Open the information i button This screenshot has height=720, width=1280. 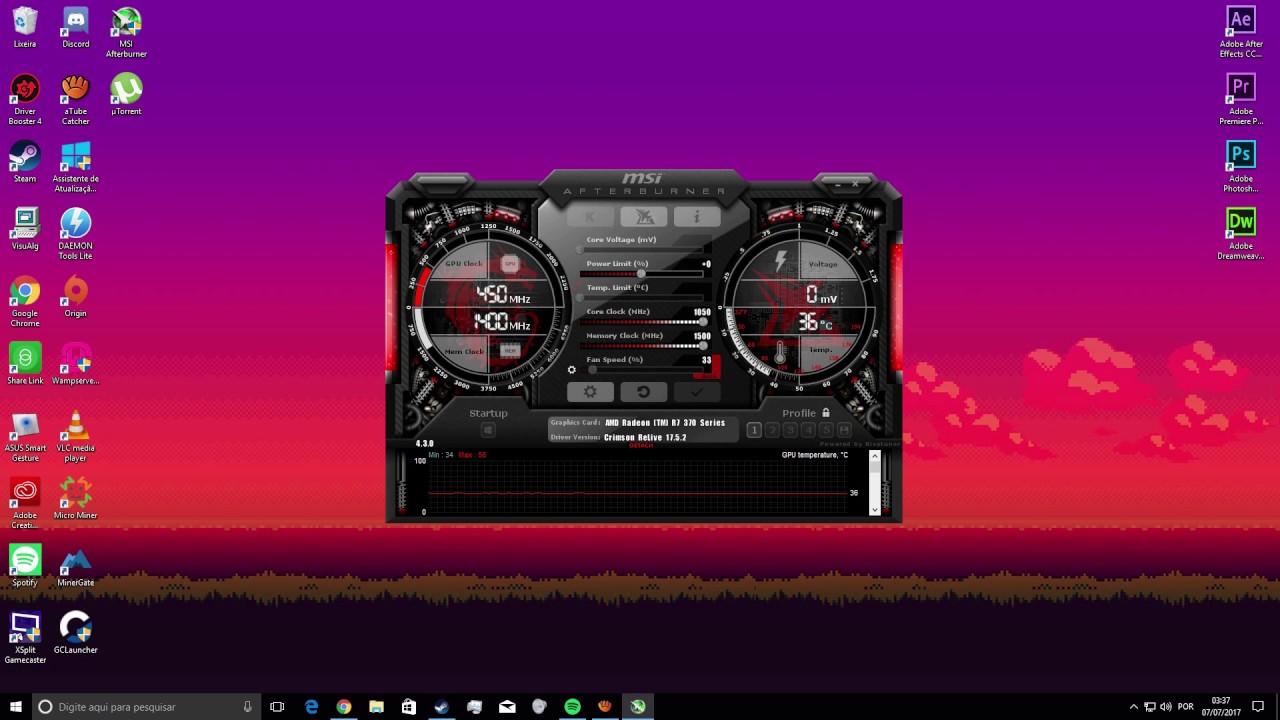point(696,216)
